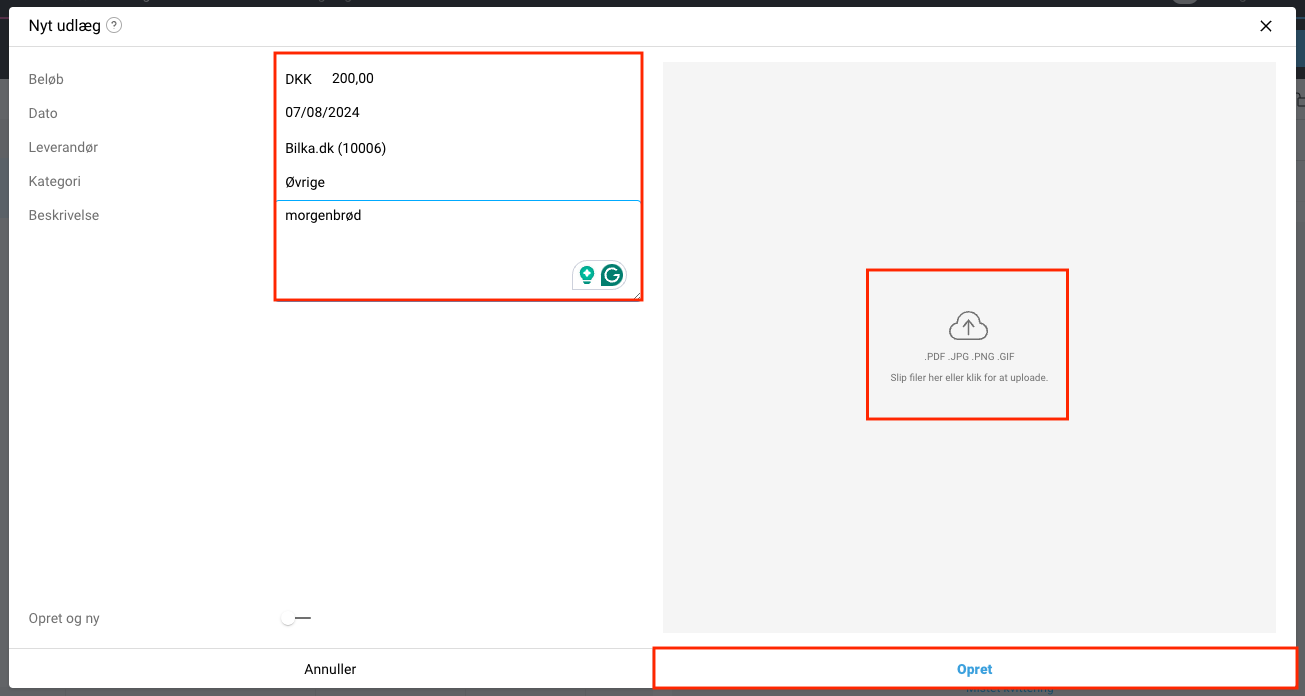Grab the description textarea resize handle
1305x696 pixels.
click(635, 294)
